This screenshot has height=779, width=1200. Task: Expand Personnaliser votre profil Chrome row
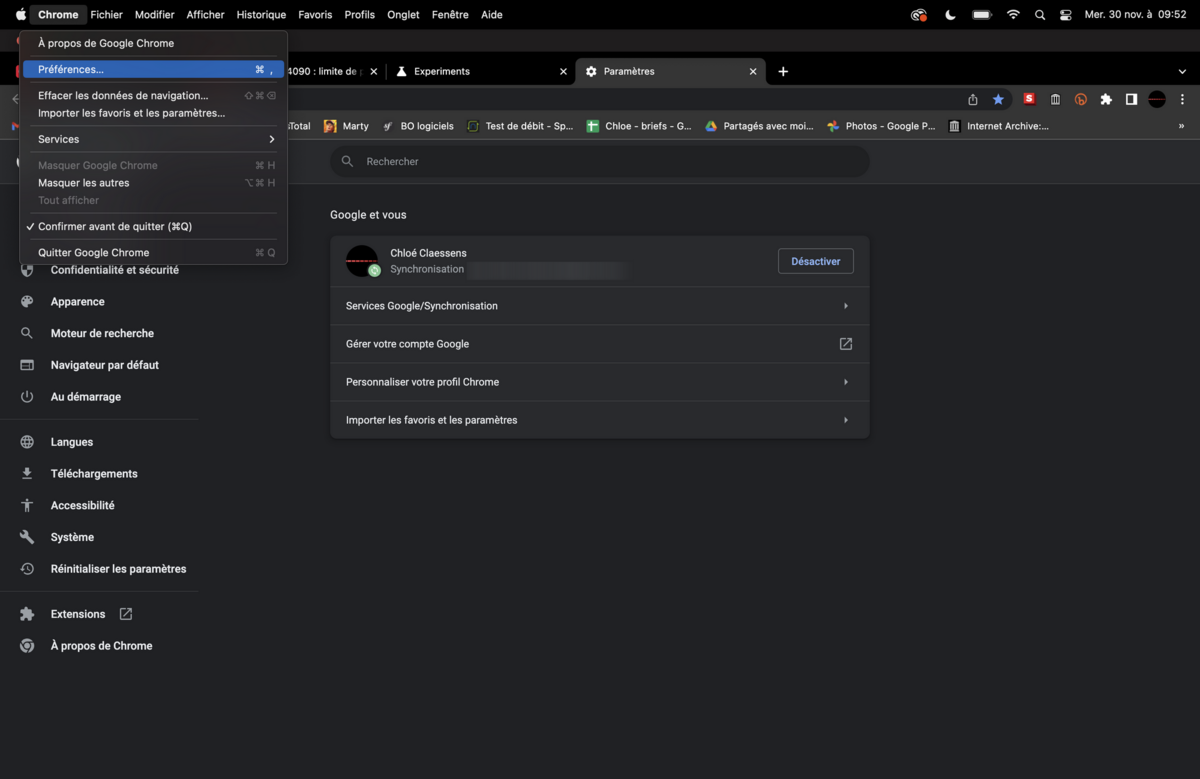click(600, 382)
